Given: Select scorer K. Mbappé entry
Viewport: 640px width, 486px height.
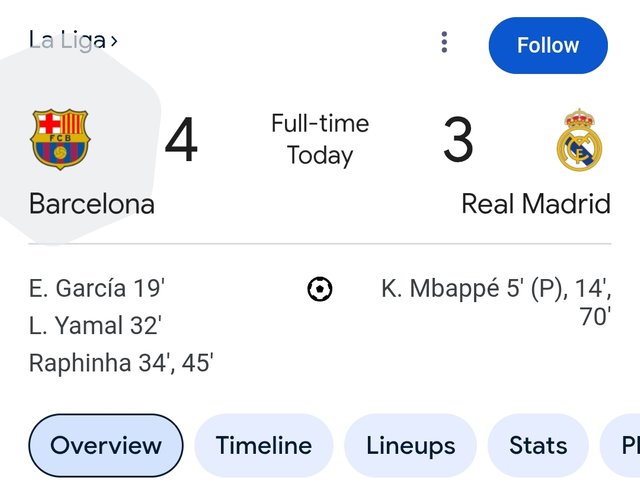Looking at the screenshot, I should pos(496,302).
